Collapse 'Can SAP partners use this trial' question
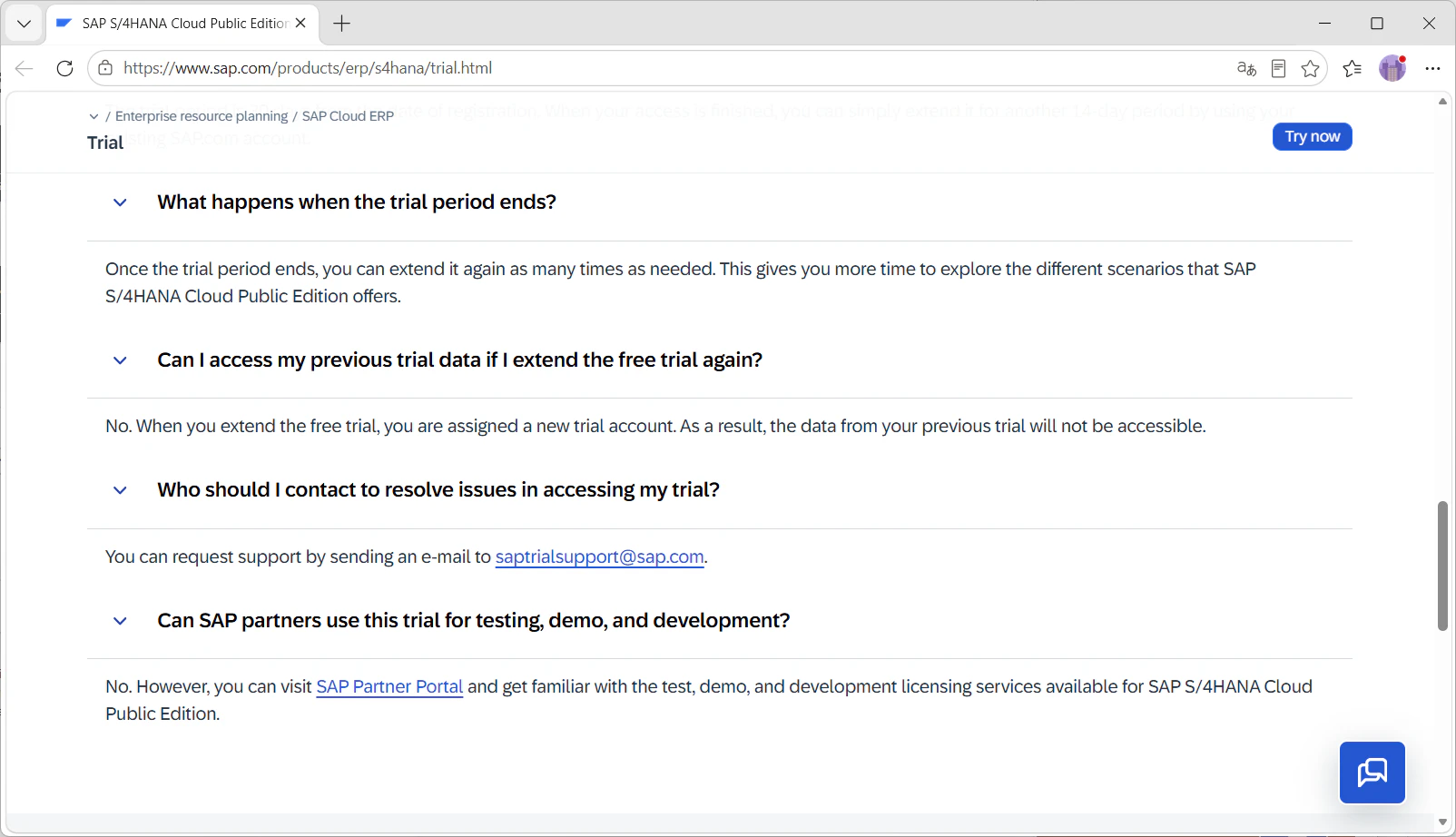Image resolution: width=1456 pixels, height=837 pixels. pyautogui.click(x=120, y=621)
